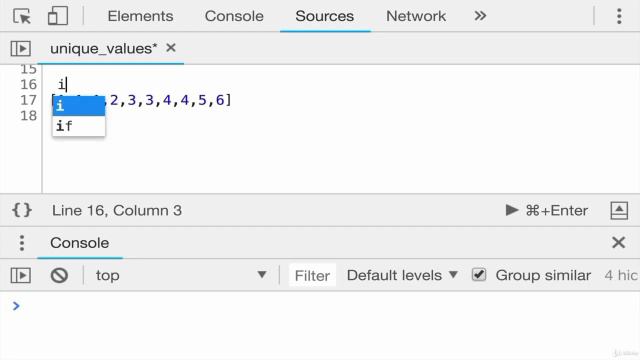
Task: Expand the Default levels dropdown
Action: (x=402, y=275)
